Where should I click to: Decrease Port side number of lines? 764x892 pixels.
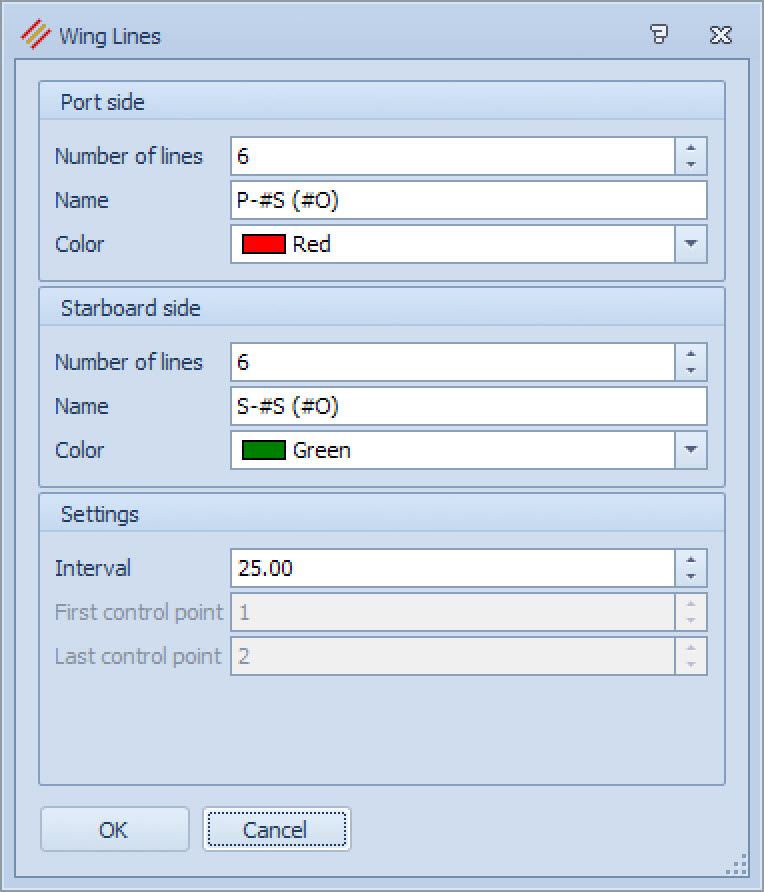coord(691,165)
